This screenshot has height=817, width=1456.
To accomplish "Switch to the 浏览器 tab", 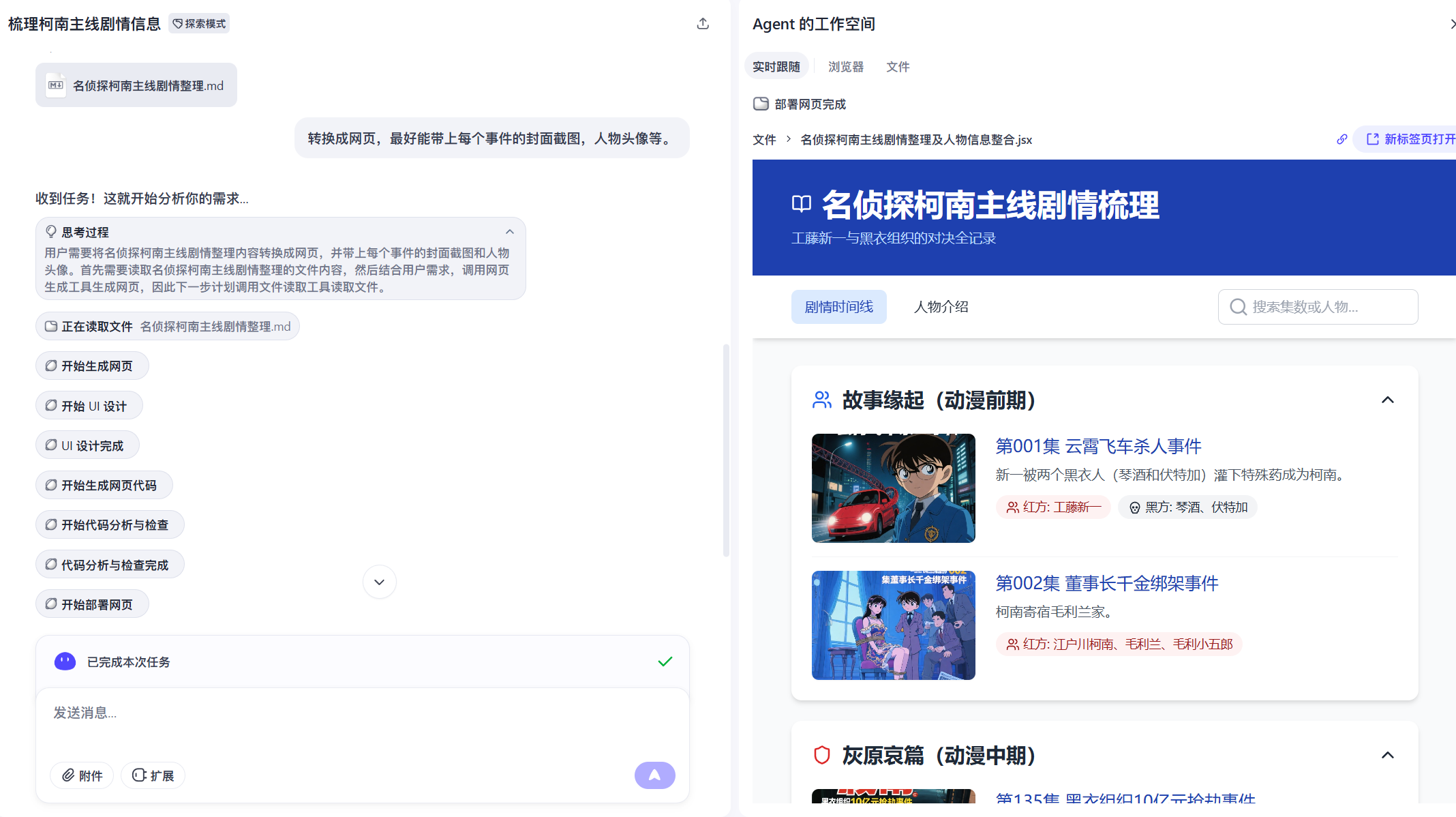I will 846,67.
